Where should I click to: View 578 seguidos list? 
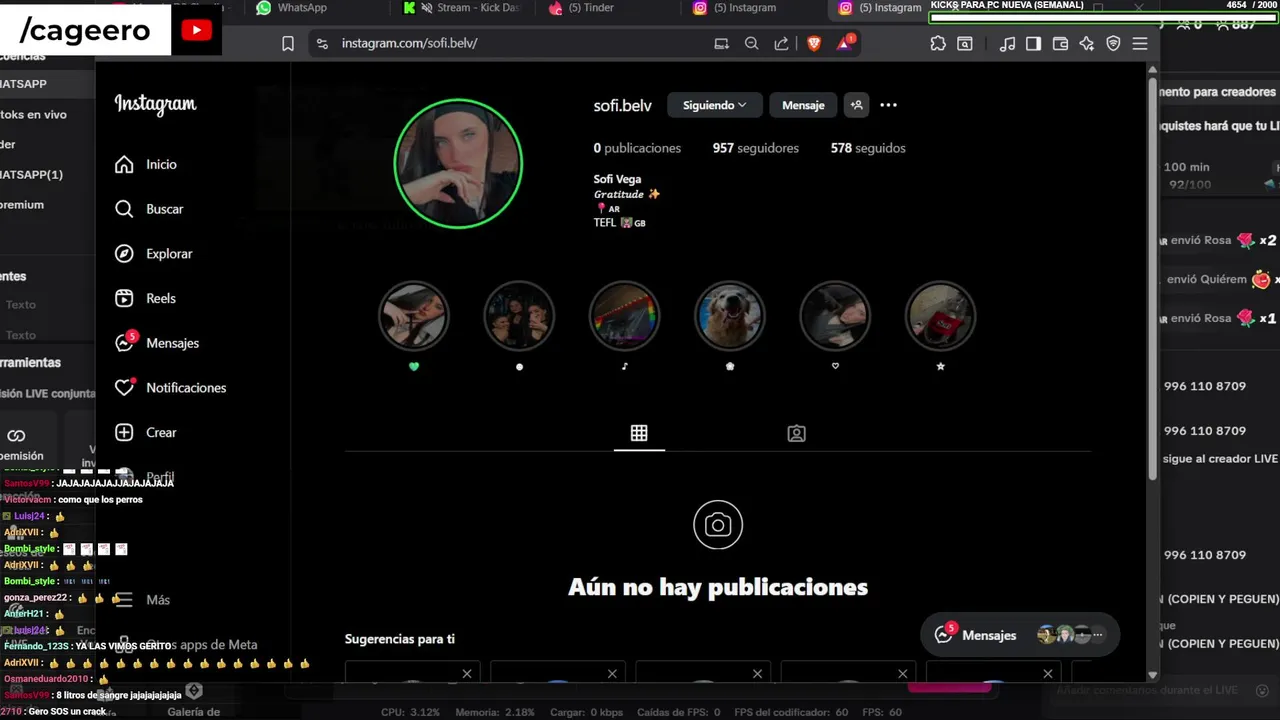click(868, 148)
